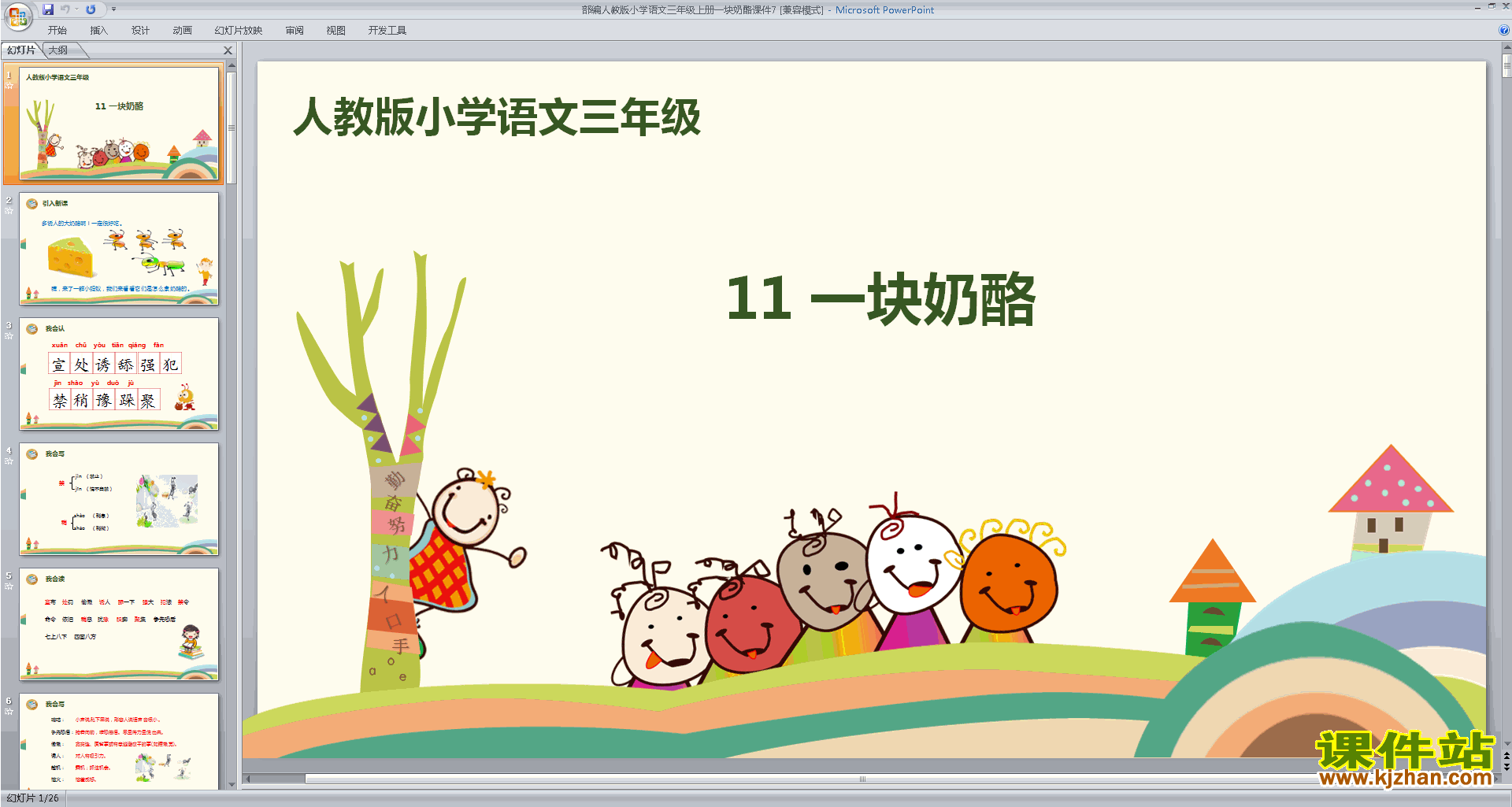Click the Undo icon
This screenshot has height=807, width=1512.
(65, 9)
